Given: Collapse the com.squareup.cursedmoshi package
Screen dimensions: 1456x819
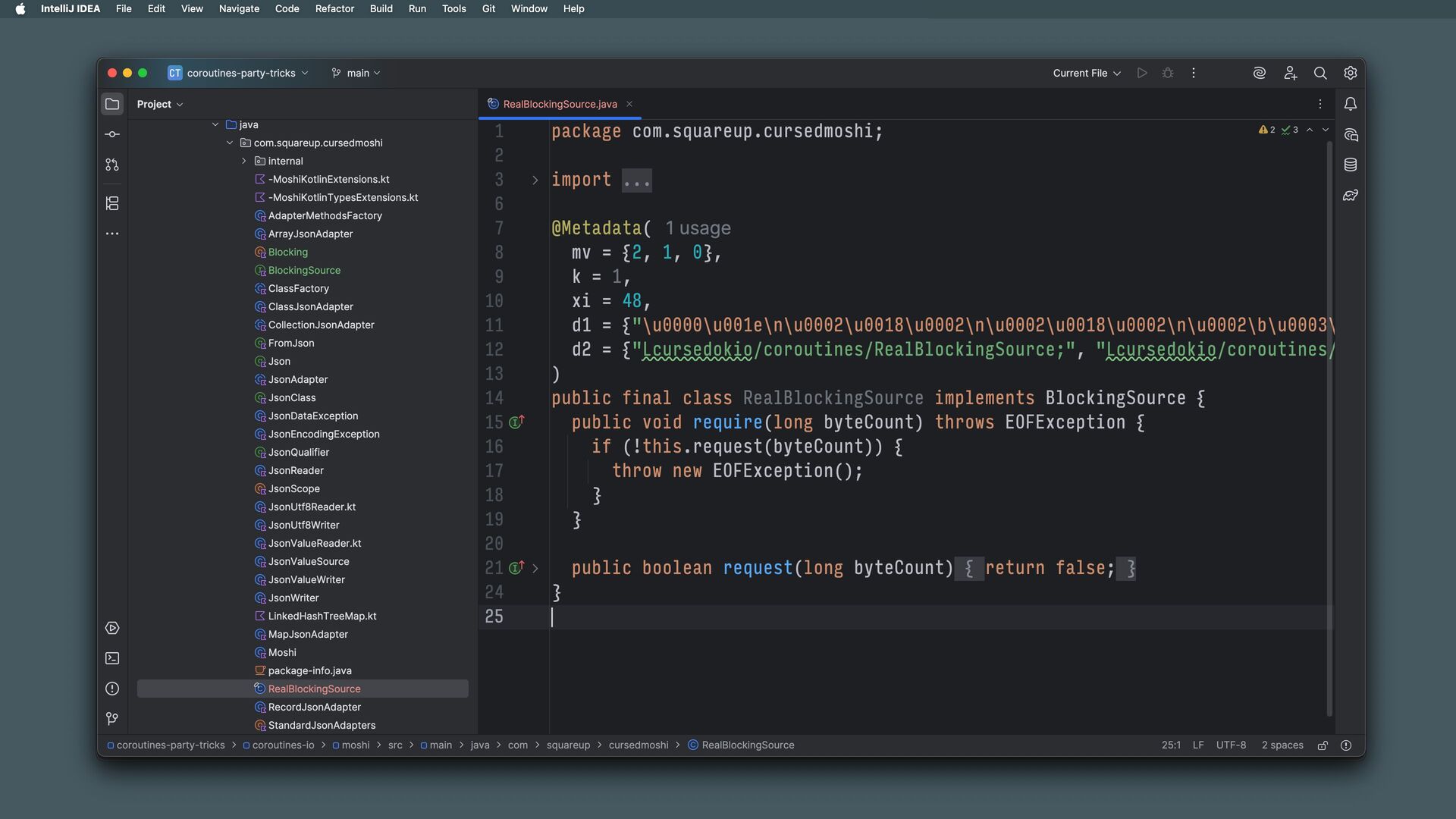Looking at the screenshot, I should [230, 143].
